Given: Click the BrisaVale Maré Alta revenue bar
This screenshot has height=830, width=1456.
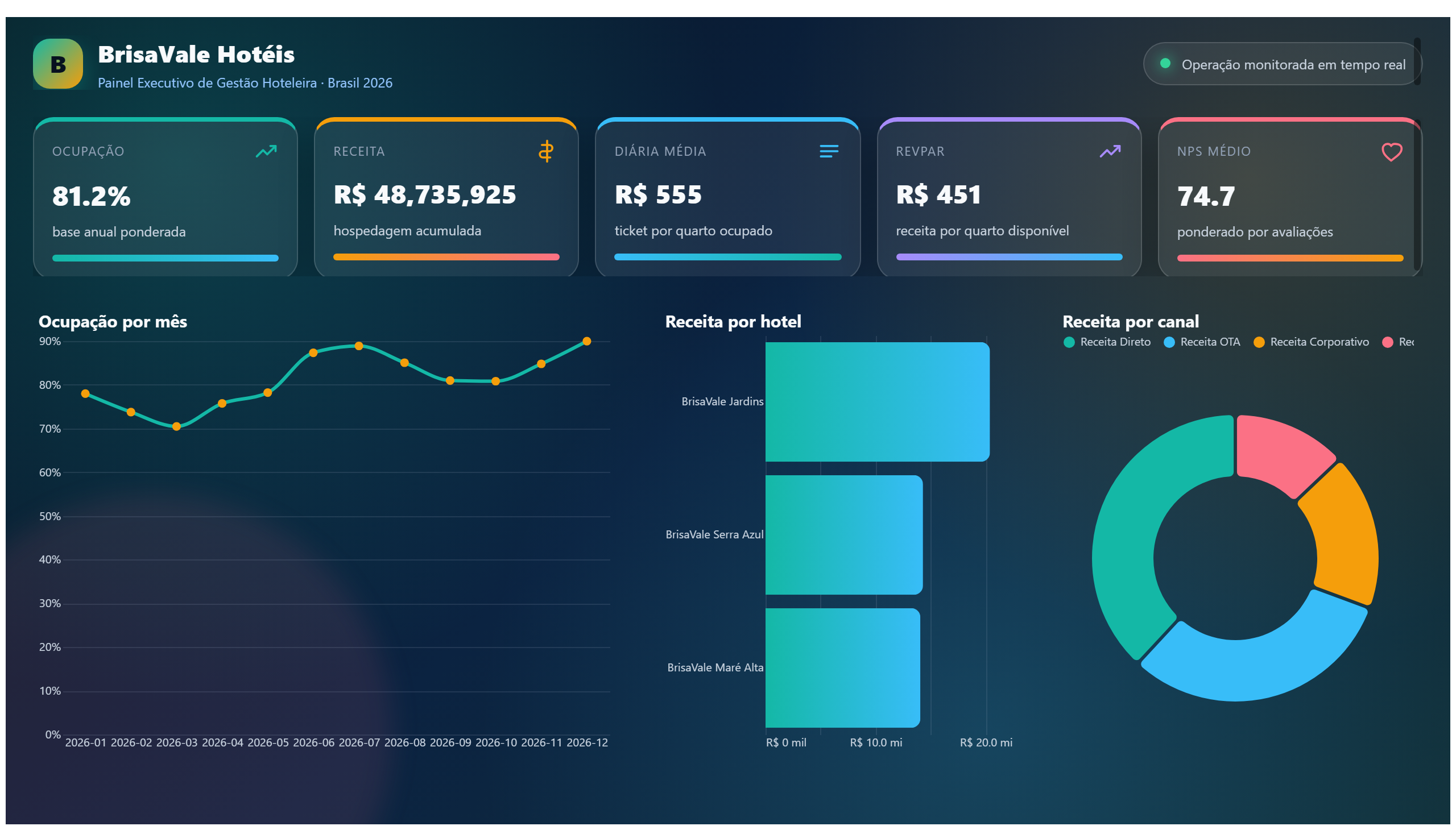Looking at the screenshot, I should pos(842,668).
